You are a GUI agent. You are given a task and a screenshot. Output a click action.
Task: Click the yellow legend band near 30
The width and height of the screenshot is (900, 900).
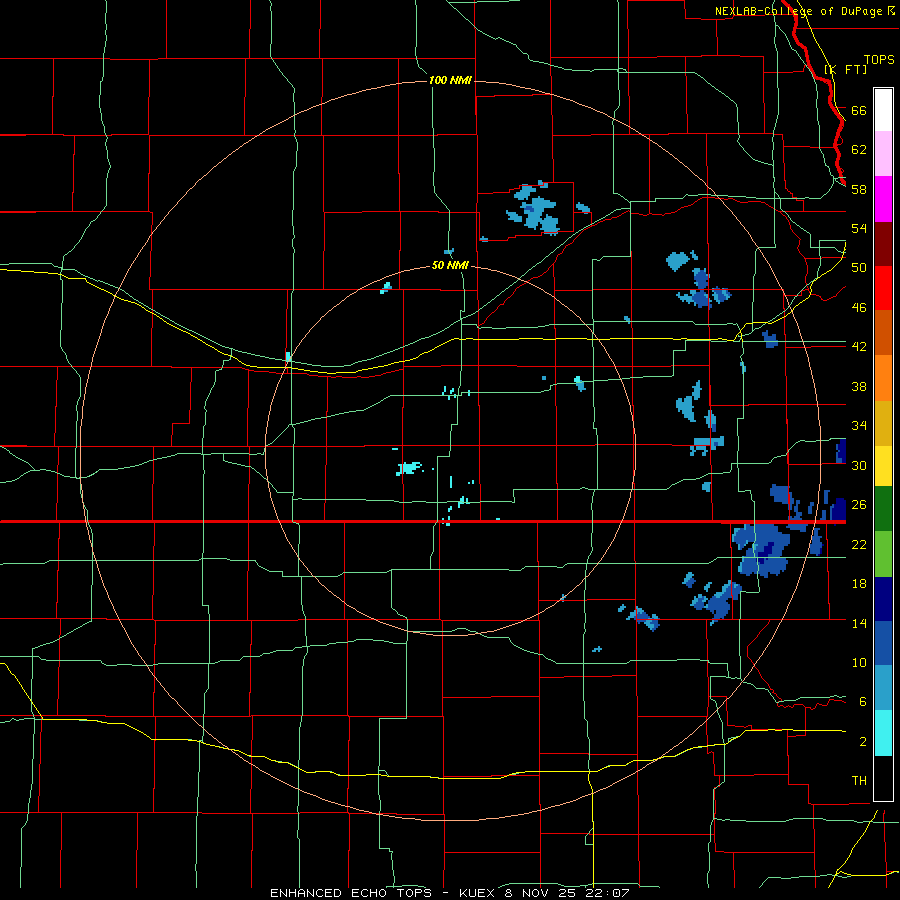coord(883,466)
